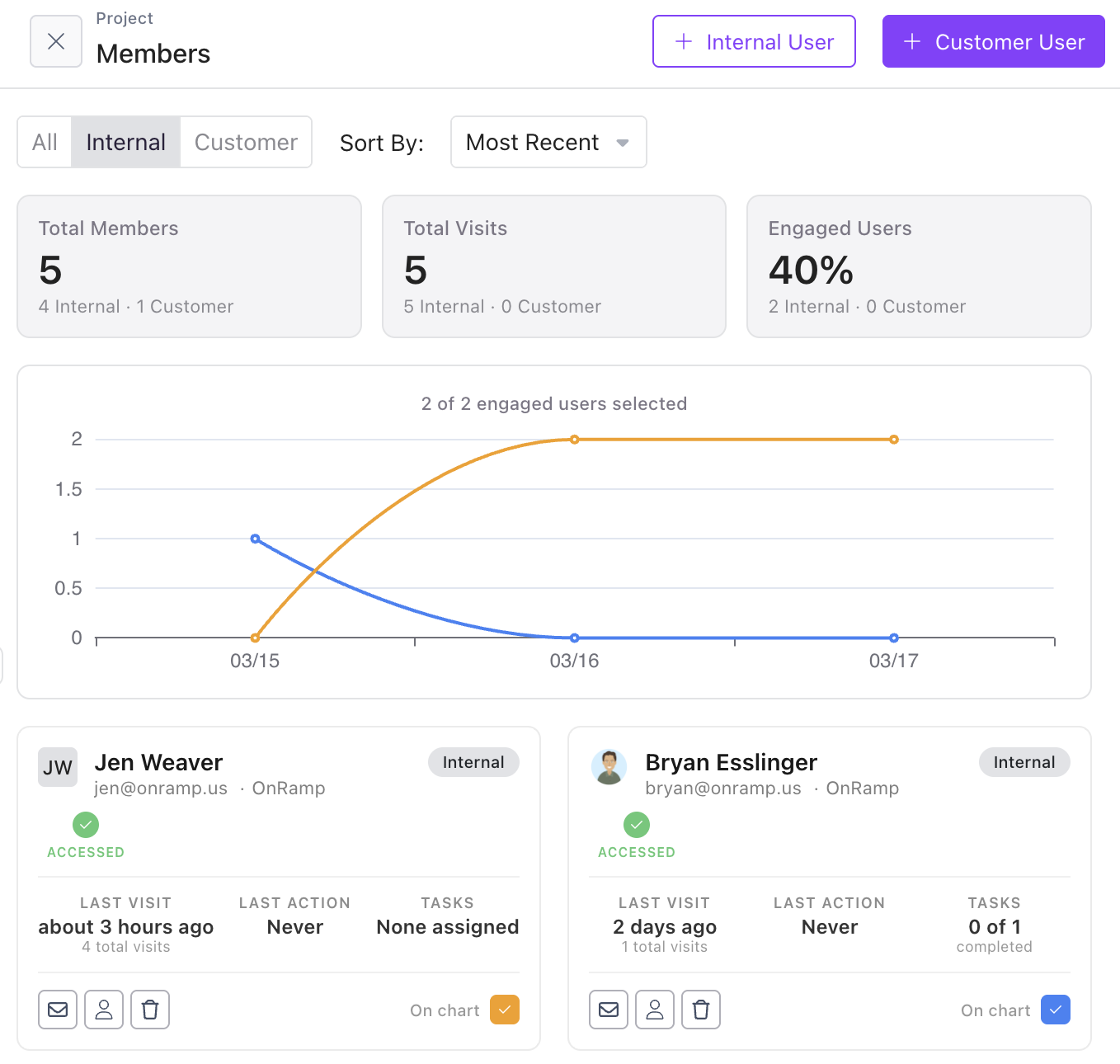Click Bryan Esslinger's avatar photo

[x=609, y=766]
